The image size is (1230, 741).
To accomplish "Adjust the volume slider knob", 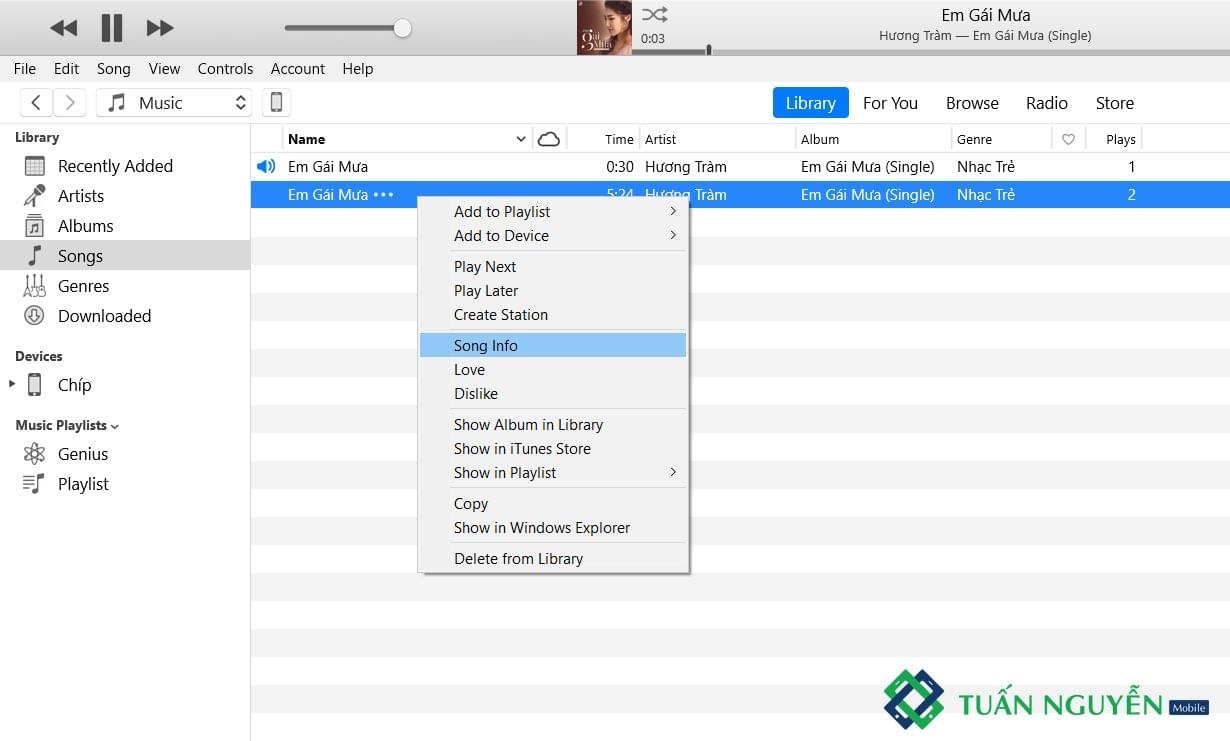I will pos(402,28).
